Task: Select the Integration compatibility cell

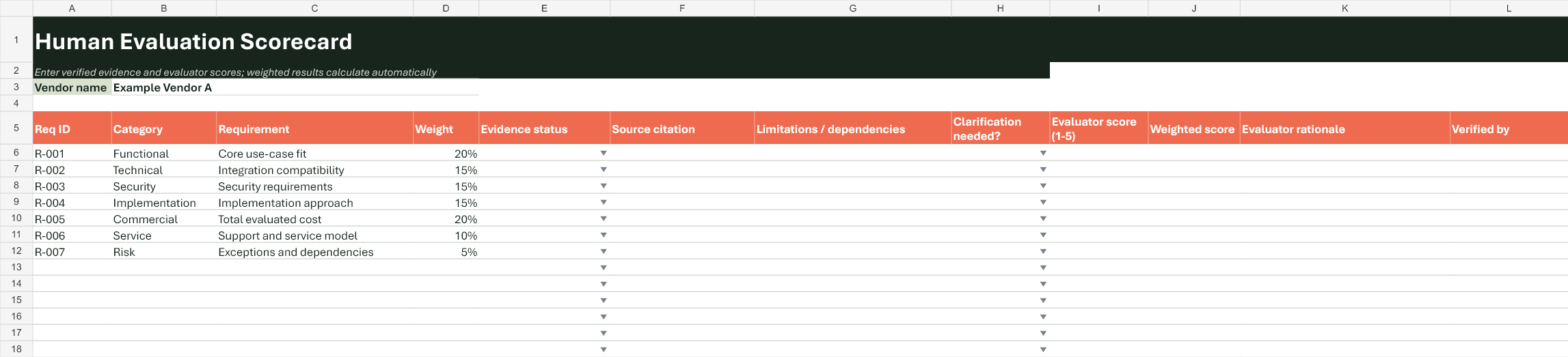Action: [x=314, y=169]
